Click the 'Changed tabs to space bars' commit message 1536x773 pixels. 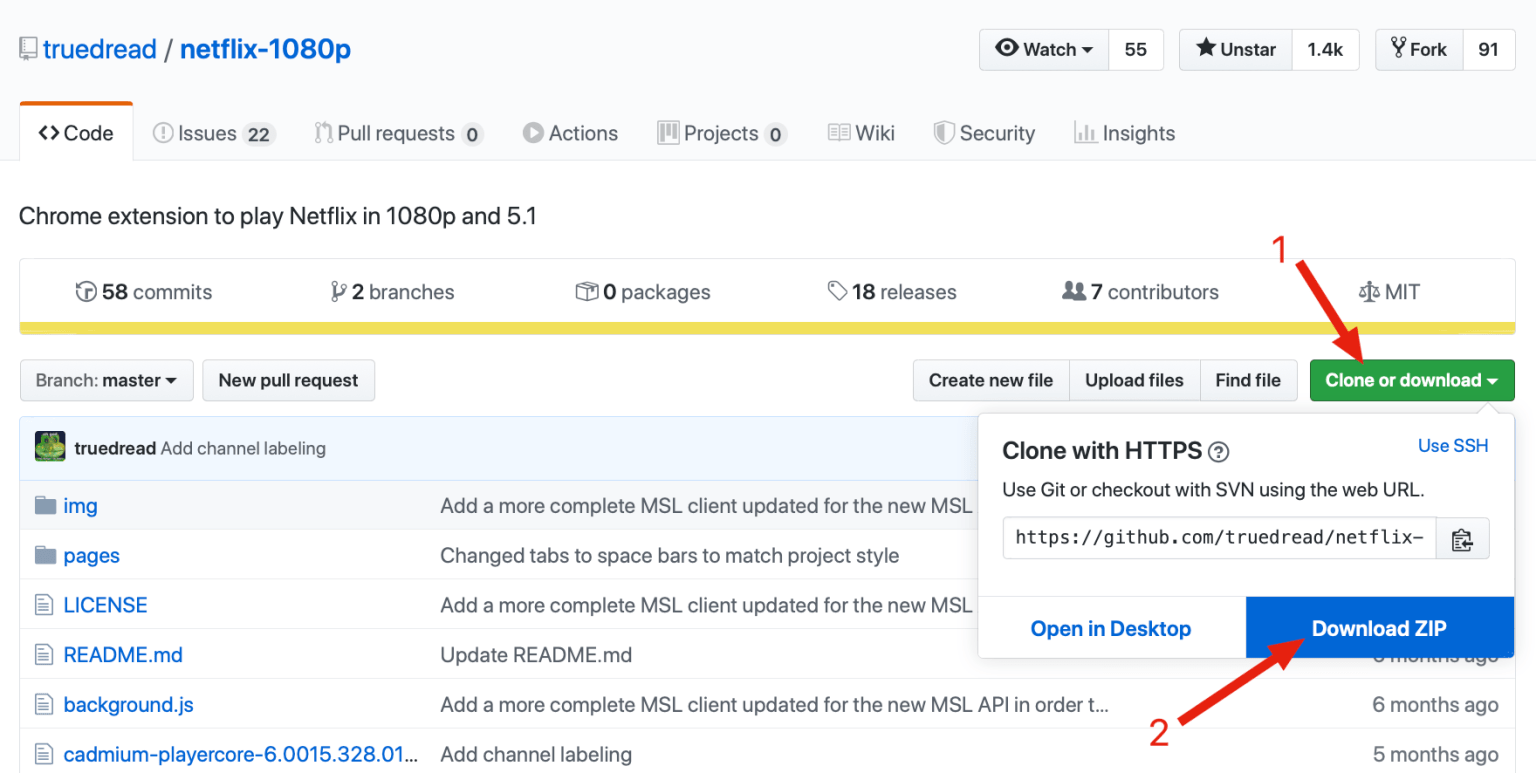(x=669, y=555)
